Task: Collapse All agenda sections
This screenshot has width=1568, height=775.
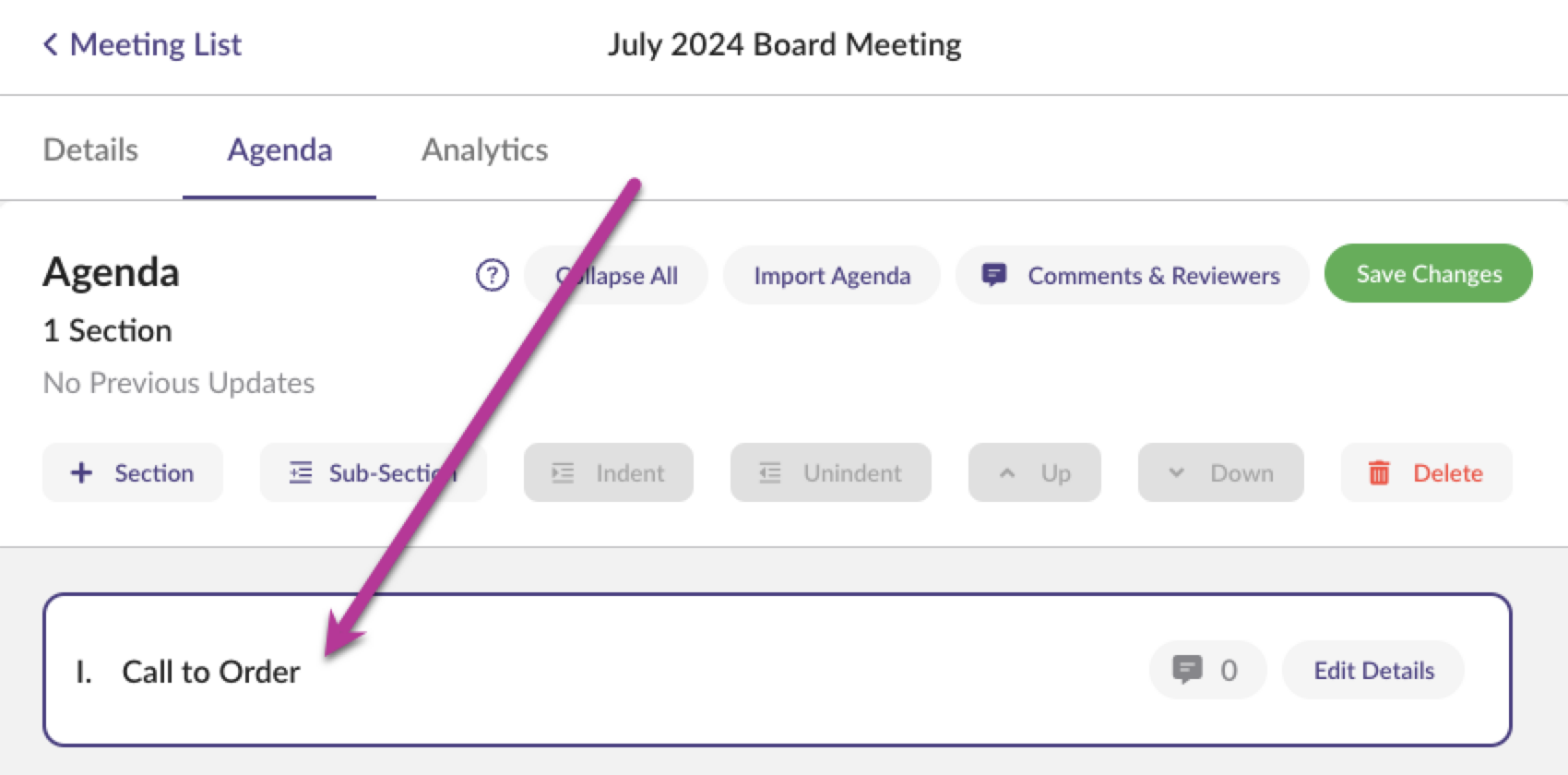Action: pos(616,275)
